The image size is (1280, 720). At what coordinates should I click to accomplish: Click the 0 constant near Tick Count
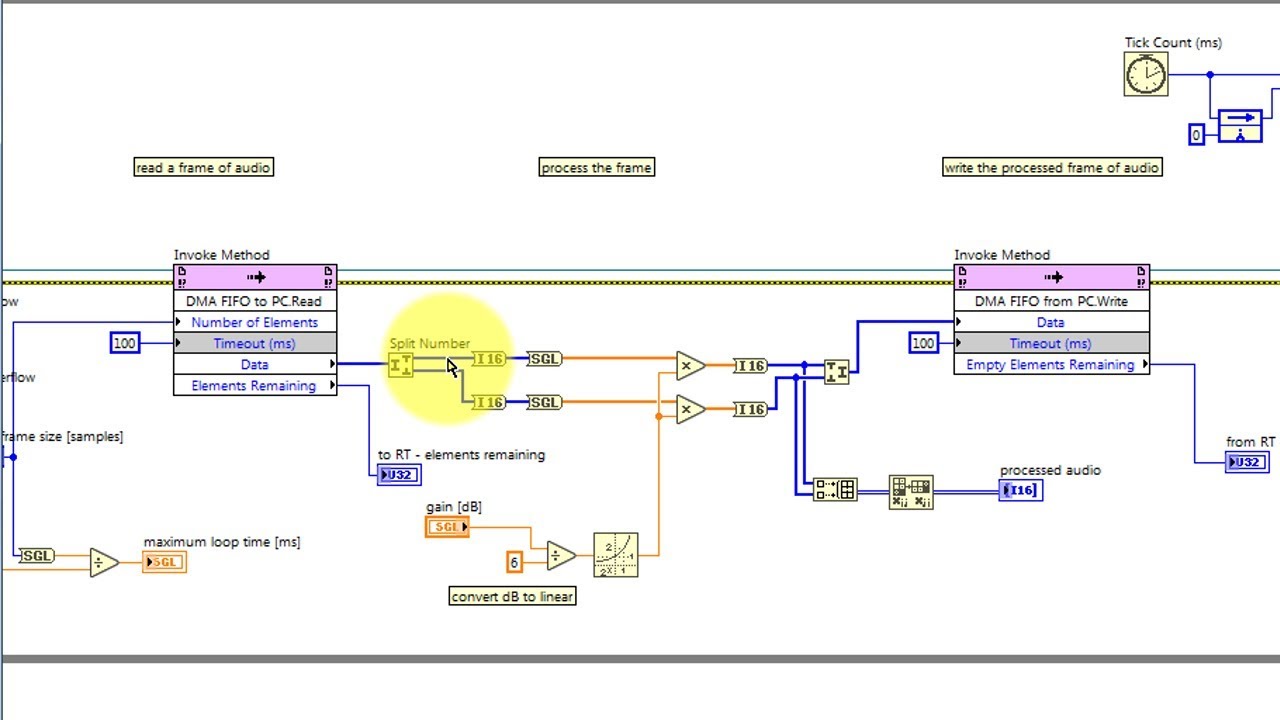tap(1196, 134)
